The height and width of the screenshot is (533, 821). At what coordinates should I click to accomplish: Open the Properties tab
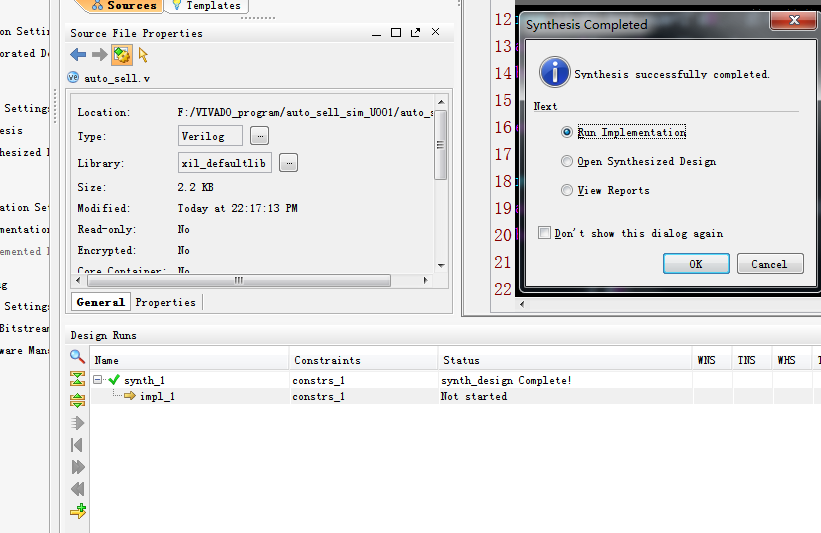pyautogui.click(x=165, y=302)
